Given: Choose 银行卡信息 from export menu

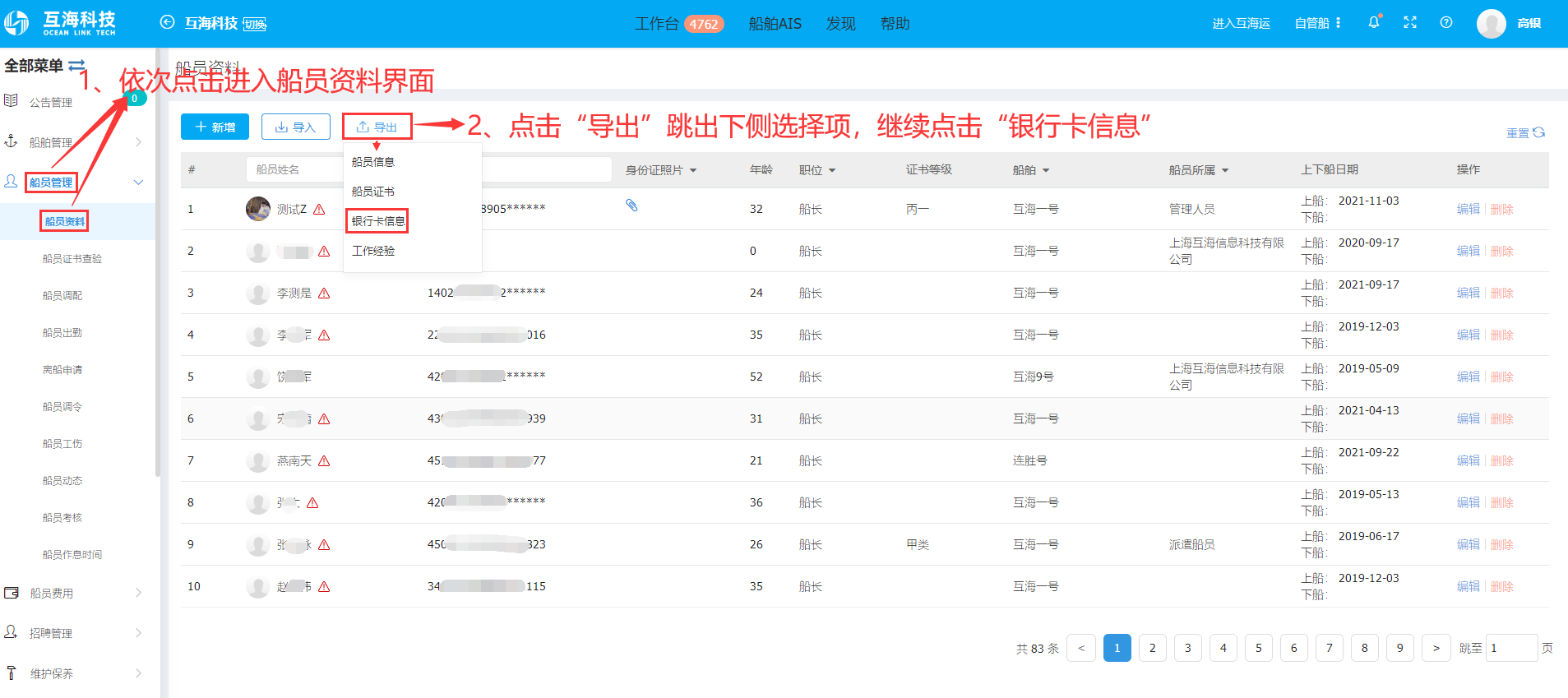Looking at the screenshot, I should coord(378,221).
